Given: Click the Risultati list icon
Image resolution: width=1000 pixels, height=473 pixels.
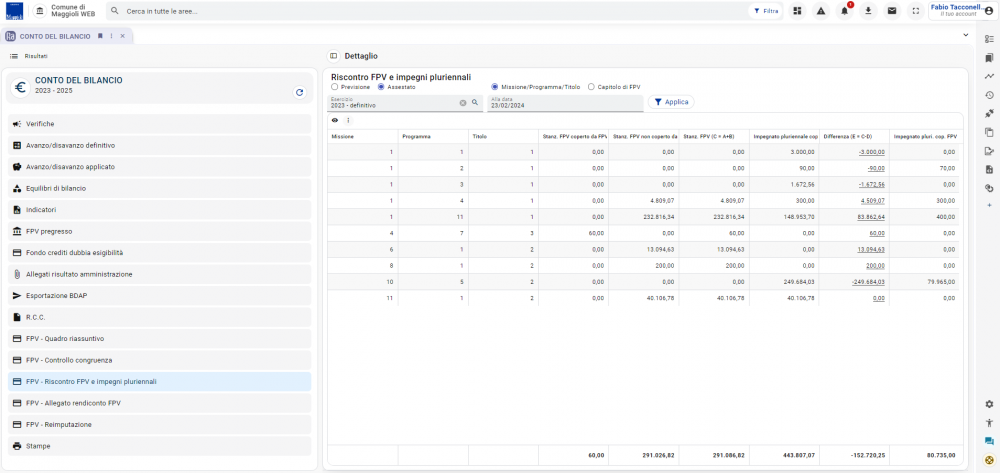Looking at the screenshot, I should pos(13,56).
